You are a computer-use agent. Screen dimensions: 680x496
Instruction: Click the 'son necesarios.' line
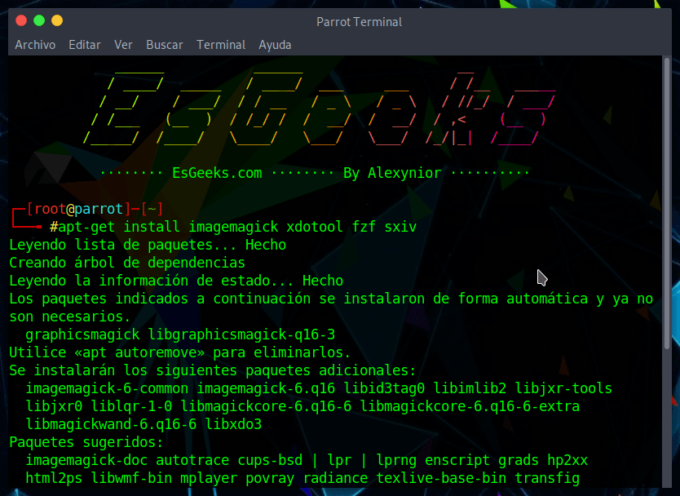70,317
